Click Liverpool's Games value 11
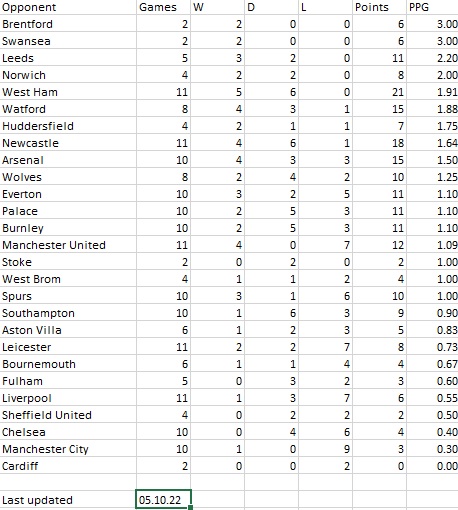The height and width of the screenshot is (510, 458). point(163,398)
